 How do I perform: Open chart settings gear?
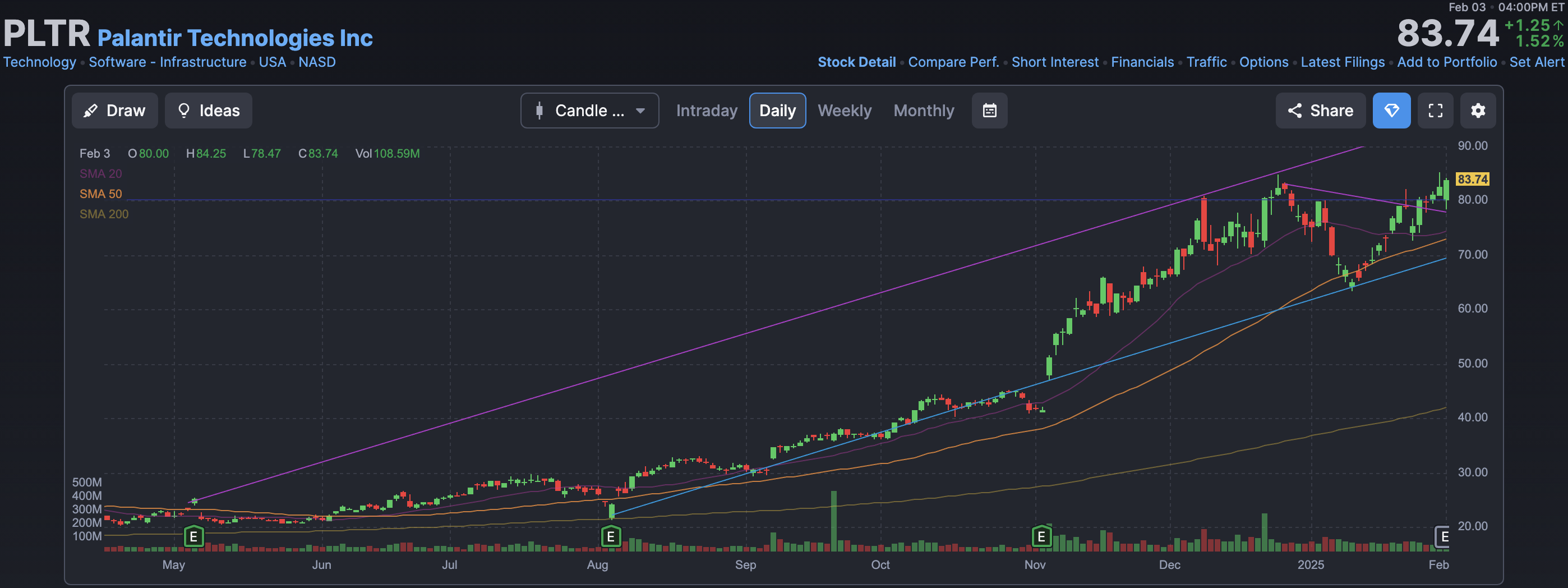(x=1478, y=111)
